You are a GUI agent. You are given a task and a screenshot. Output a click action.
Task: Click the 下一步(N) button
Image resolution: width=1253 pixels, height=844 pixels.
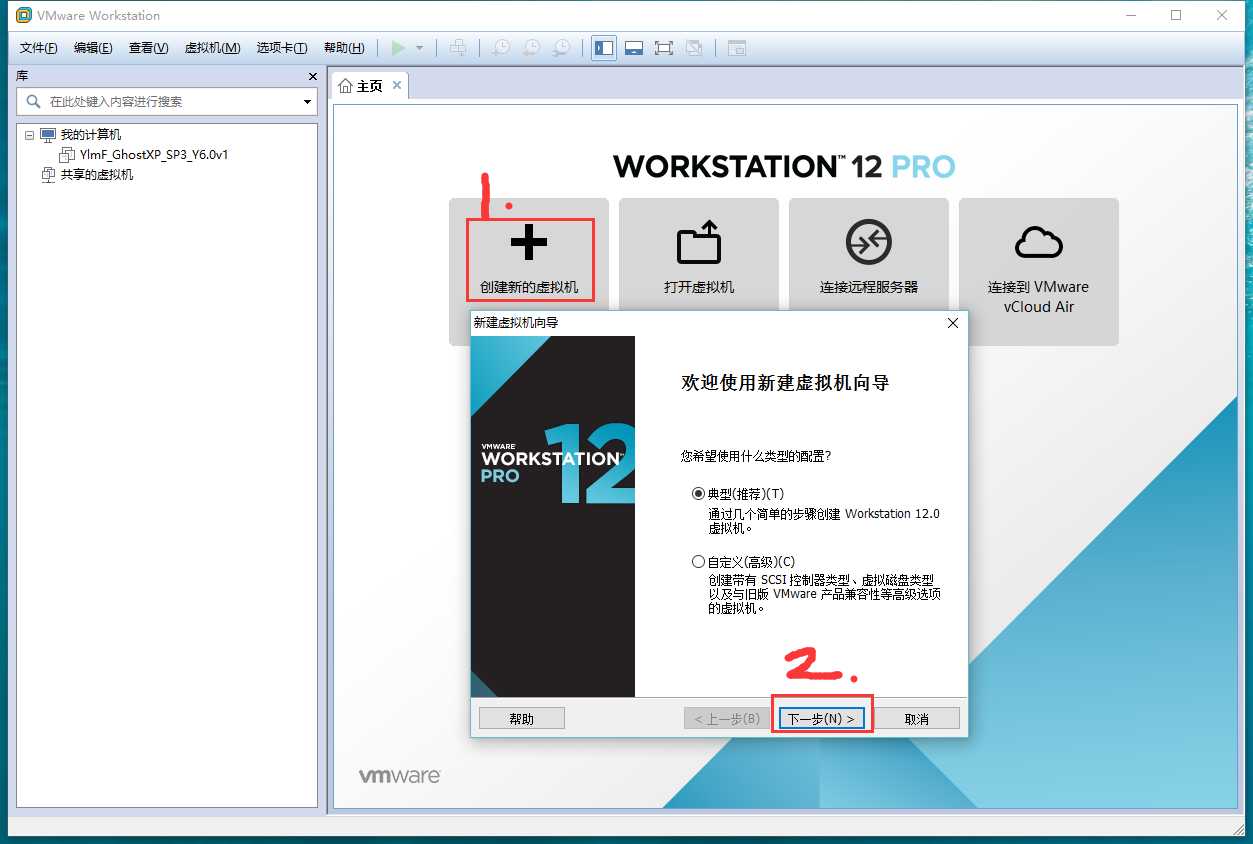pos(821,718)
